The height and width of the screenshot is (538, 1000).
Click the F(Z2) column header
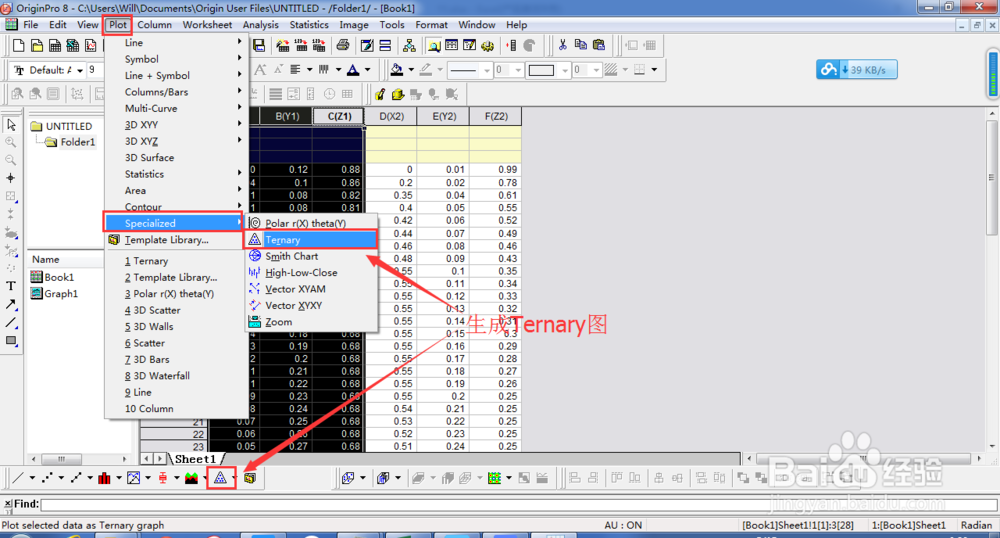(x=496, y=116)
